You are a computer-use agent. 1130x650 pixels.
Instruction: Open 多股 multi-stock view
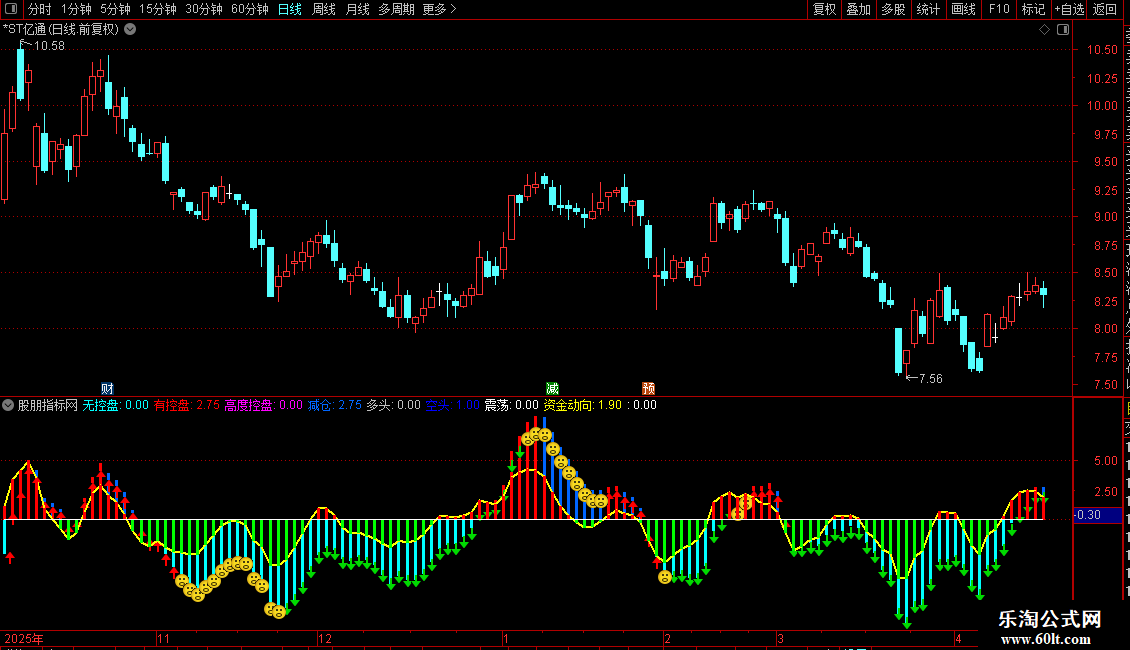point(894,9)
